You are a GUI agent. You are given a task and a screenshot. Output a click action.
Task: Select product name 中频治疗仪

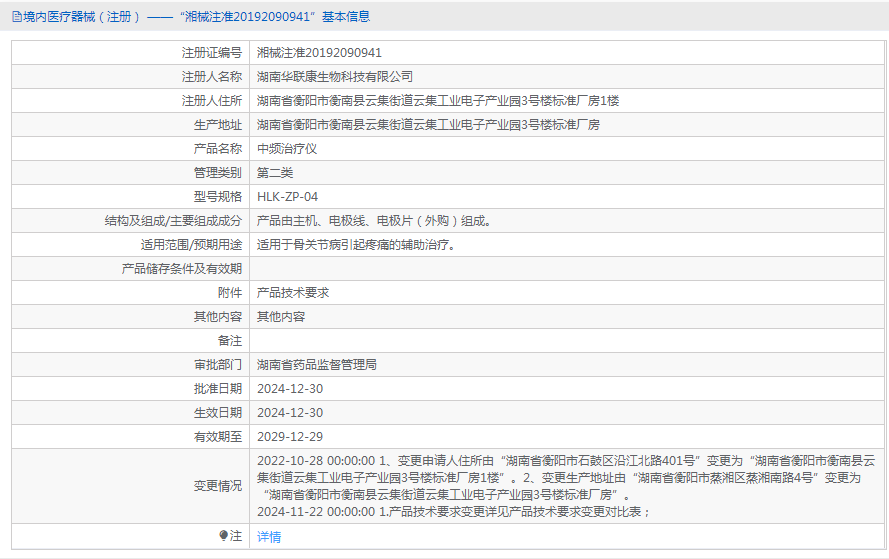287,149
